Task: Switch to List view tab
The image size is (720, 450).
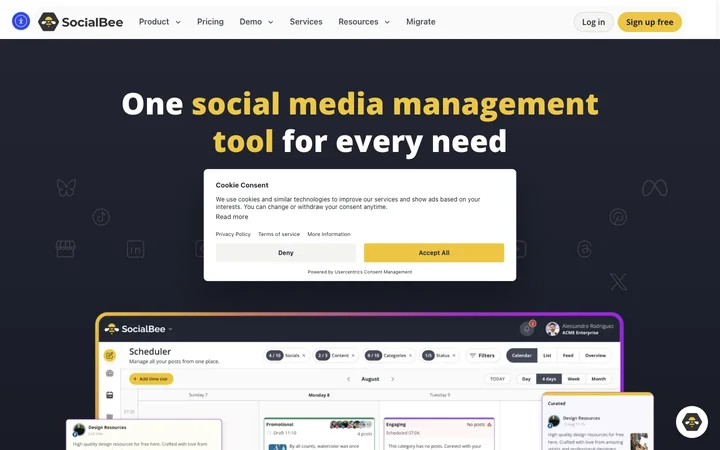Action: (547, 355)
